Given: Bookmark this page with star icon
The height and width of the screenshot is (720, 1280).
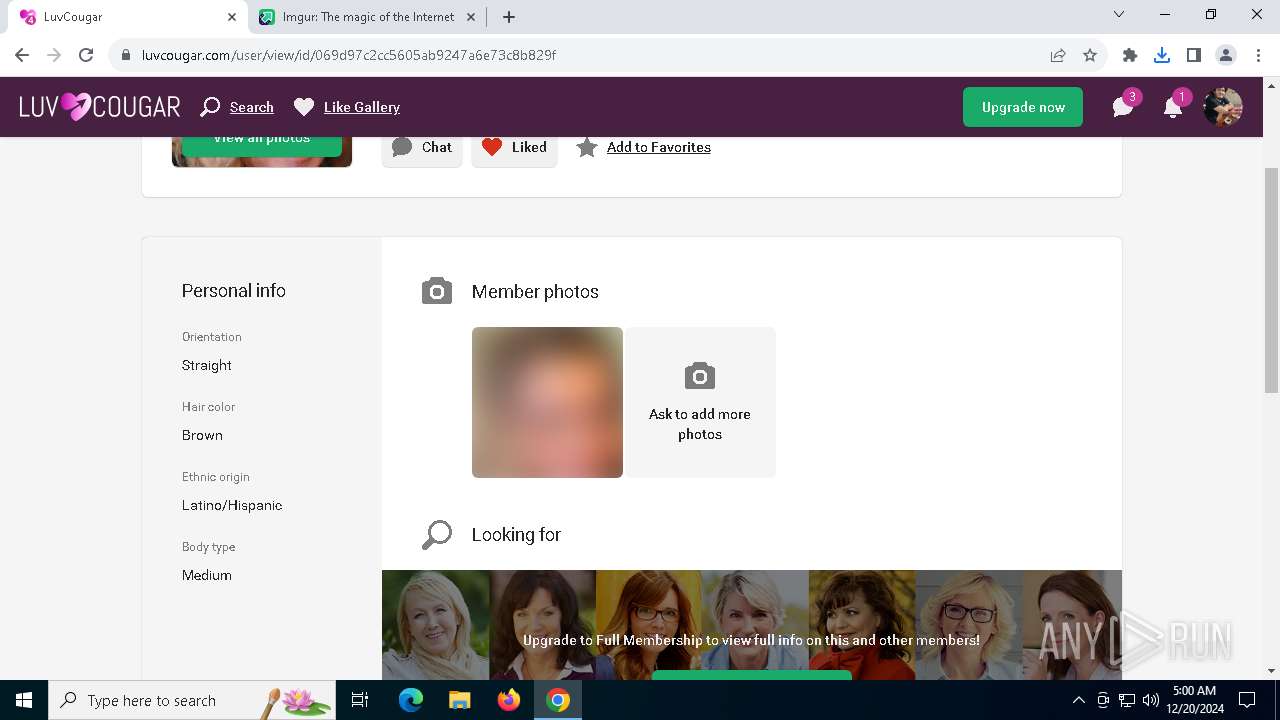Looking at the screenshot, I should click(1090, 55).
